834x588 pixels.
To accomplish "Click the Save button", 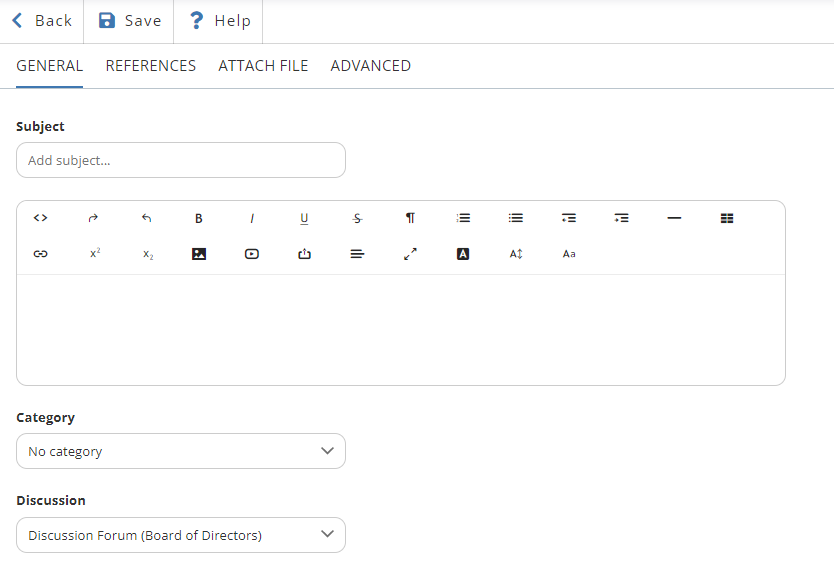I will (x=129, y=21).
